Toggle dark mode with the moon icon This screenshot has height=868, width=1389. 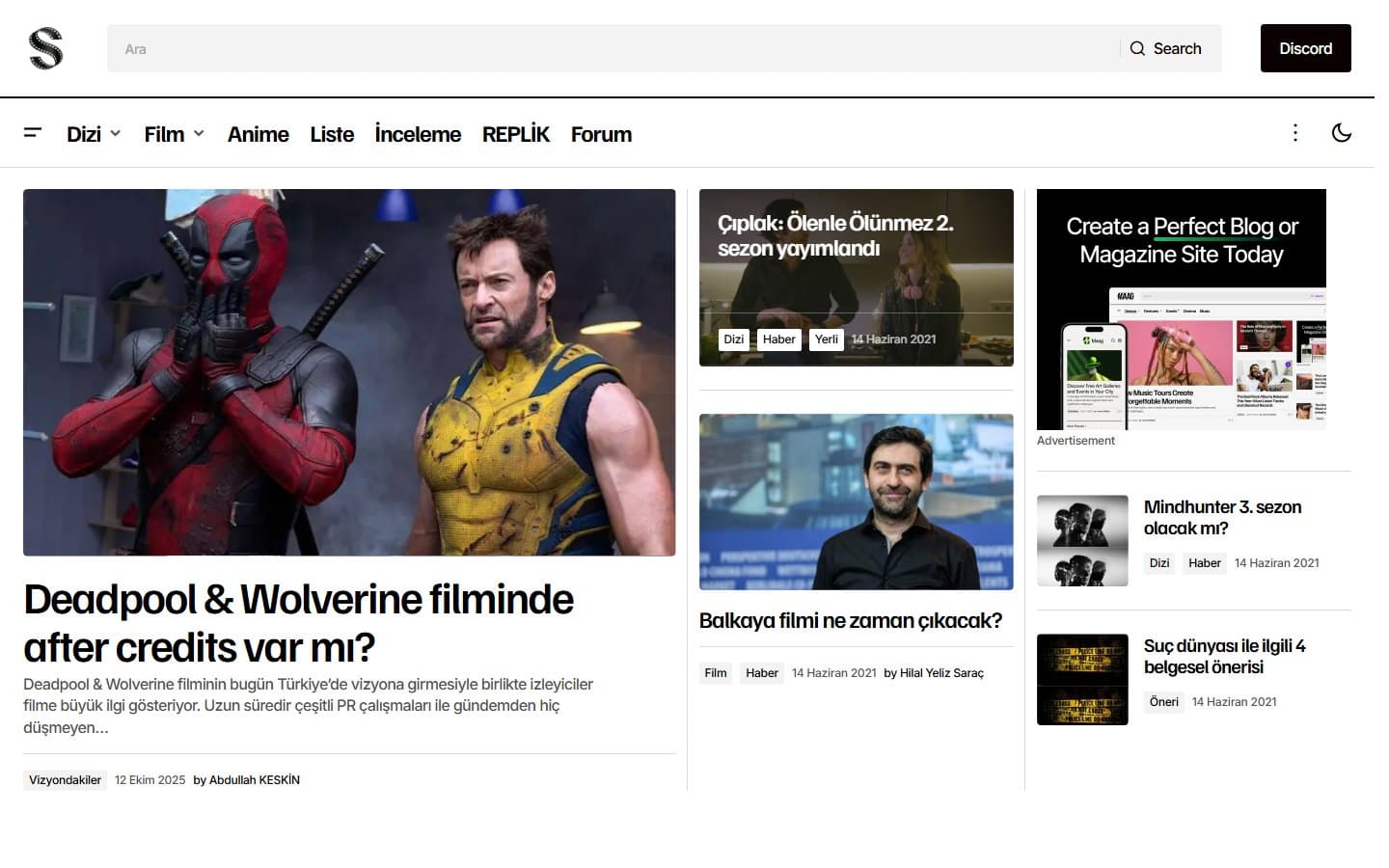coord(1341,133)
